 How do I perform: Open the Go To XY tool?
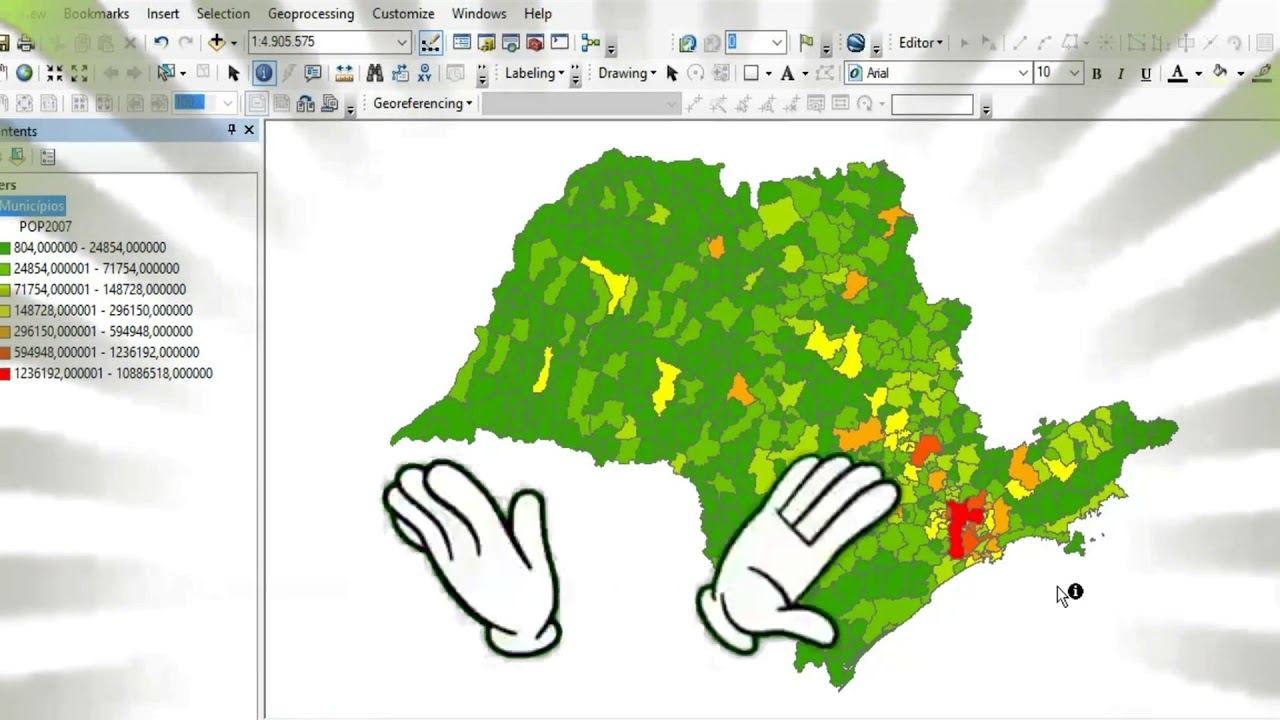coord(425,73)
